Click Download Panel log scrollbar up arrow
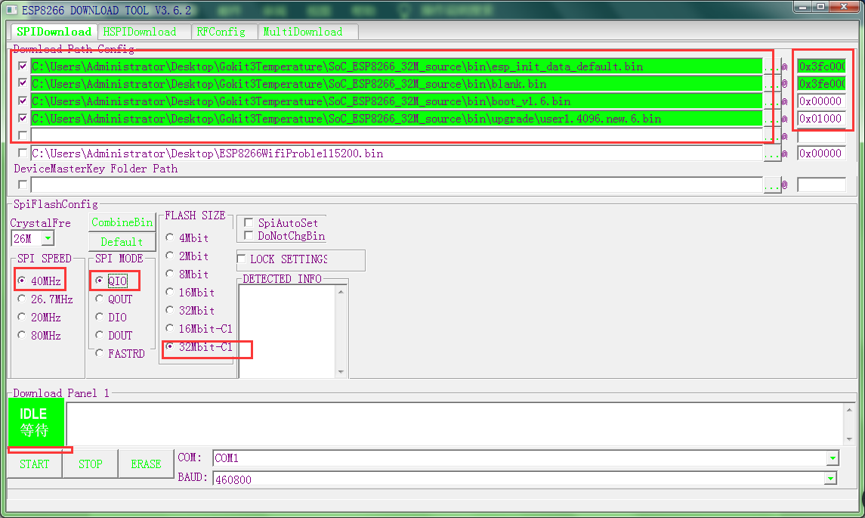Viewport: 865px width, 518px height. (850, 410)
